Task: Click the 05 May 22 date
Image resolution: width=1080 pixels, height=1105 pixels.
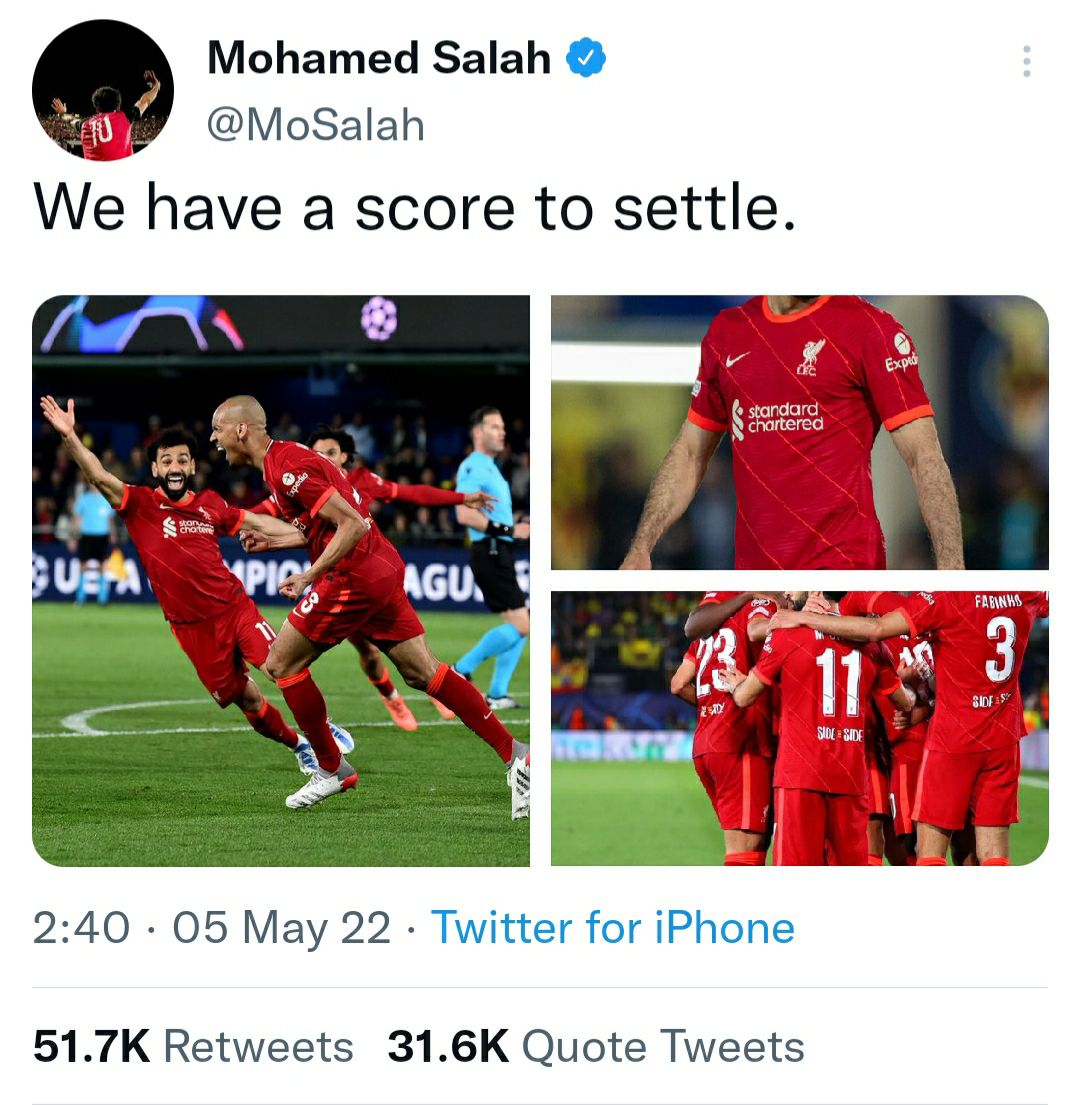Action: pos(282,927)
